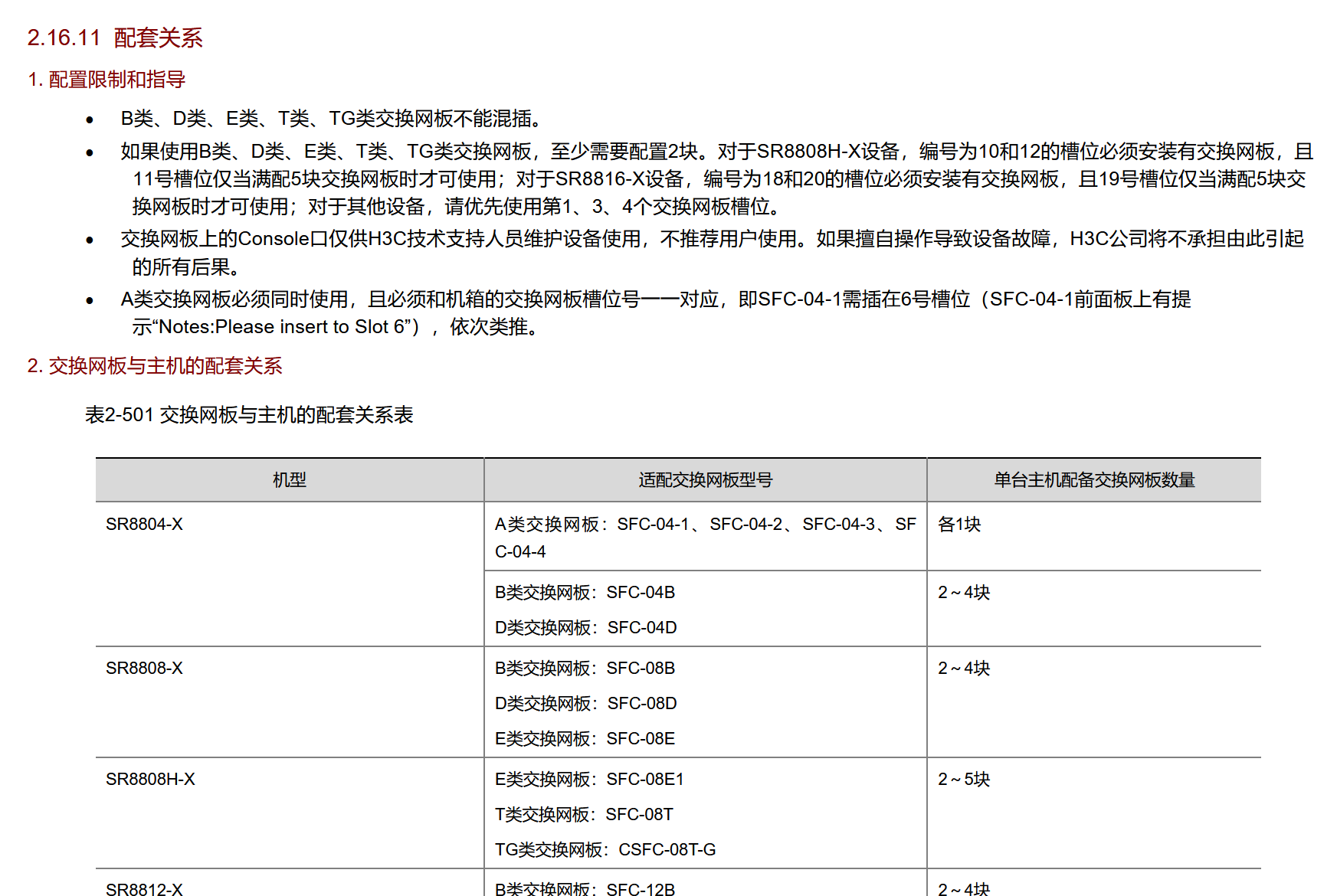Screen dimensions: 1337x896
Task: Click the line "E类交换网板：SFC-08E"
Action: 585,739
